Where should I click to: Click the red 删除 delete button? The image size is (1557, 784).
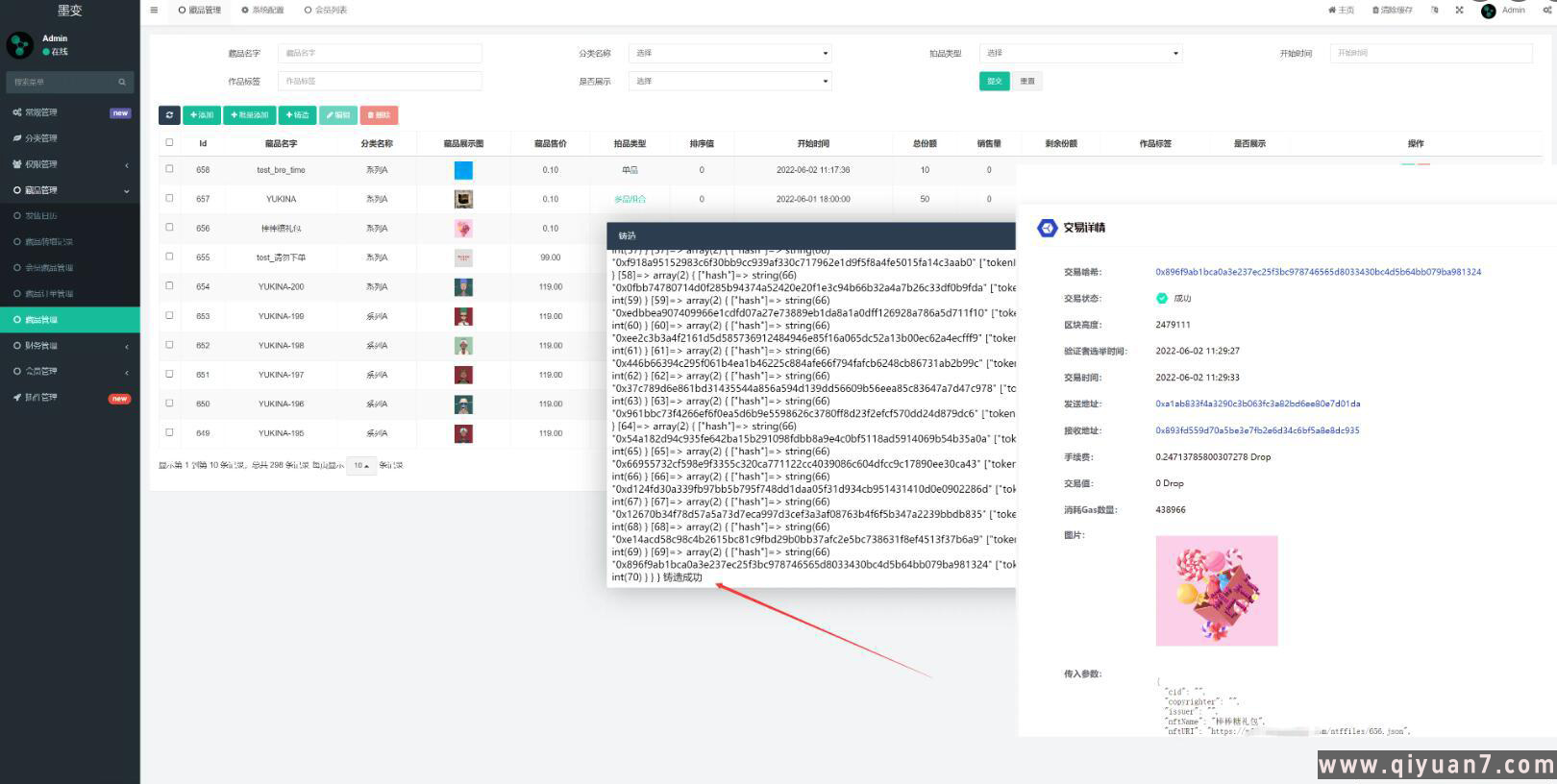378,115
